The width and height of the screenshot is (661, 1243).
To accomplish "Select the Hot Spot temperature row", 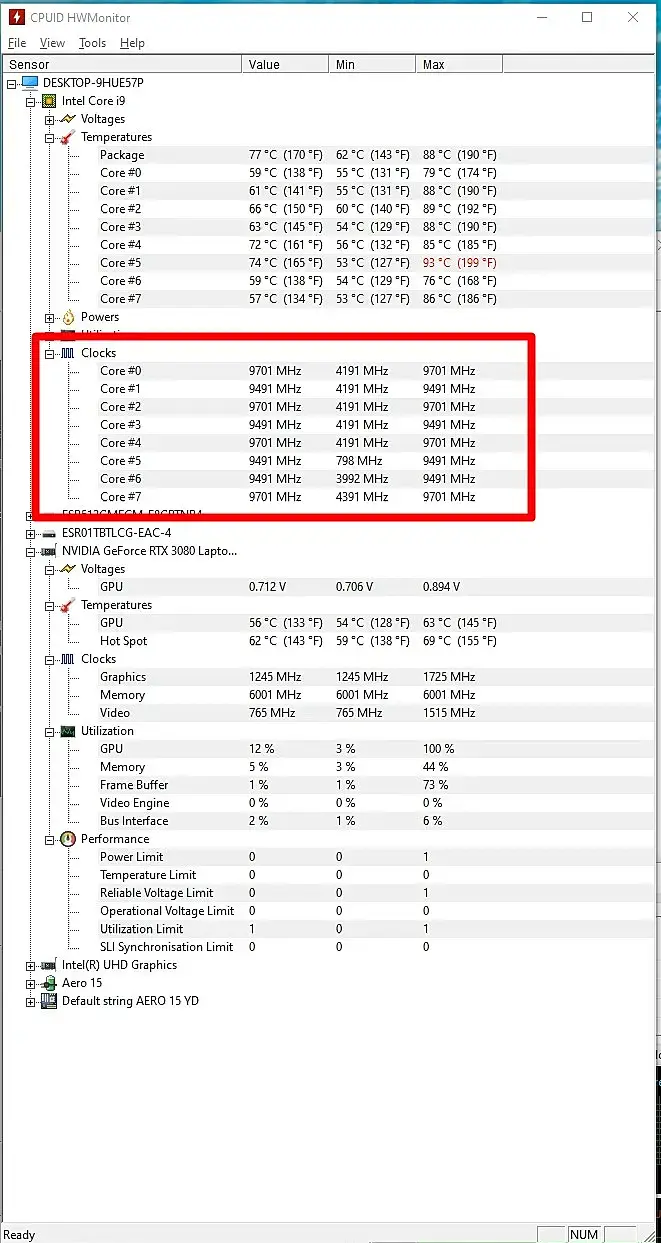I will click(123, 641).
